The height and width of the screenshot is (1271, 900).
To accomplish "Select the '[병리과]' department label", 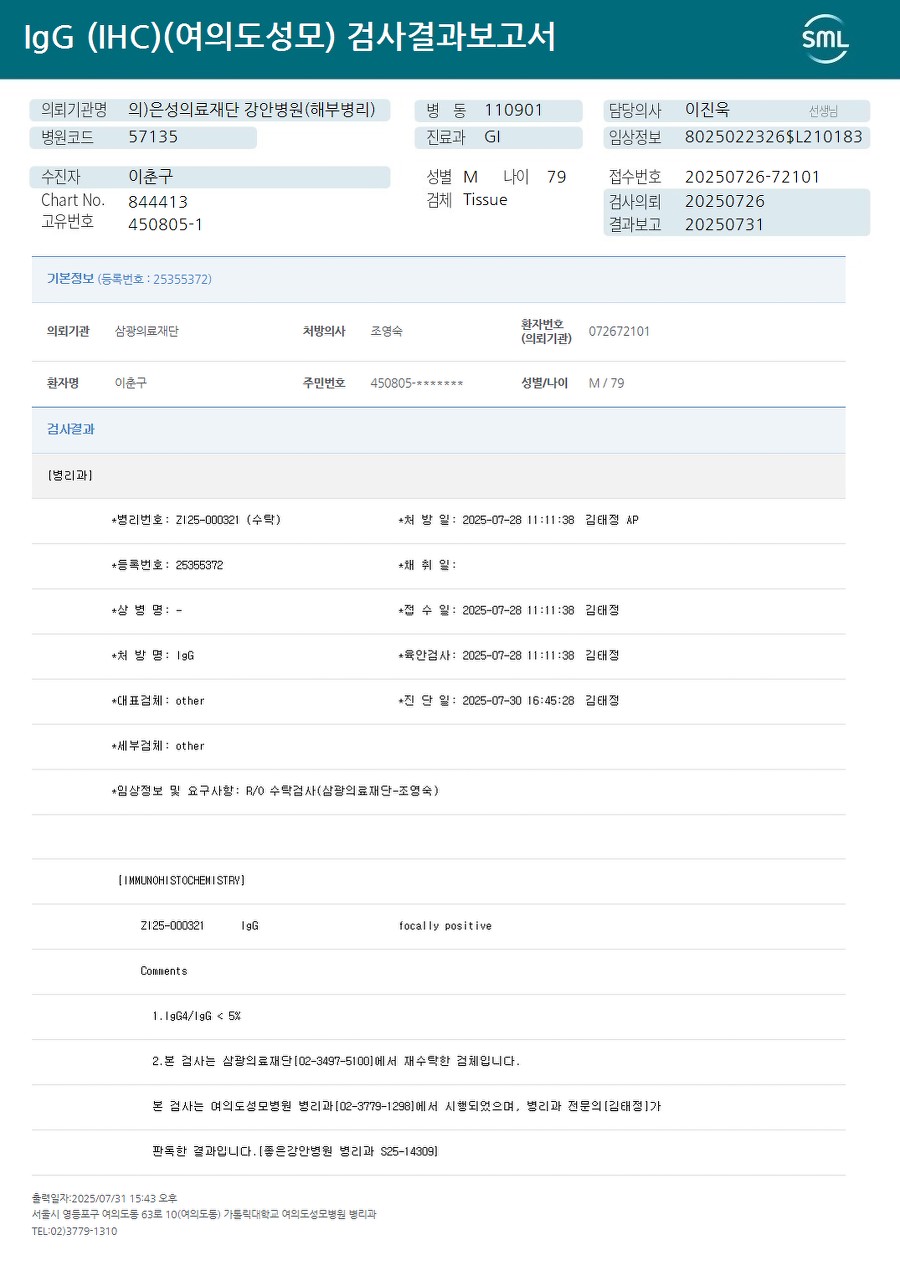I will [70, 475].
